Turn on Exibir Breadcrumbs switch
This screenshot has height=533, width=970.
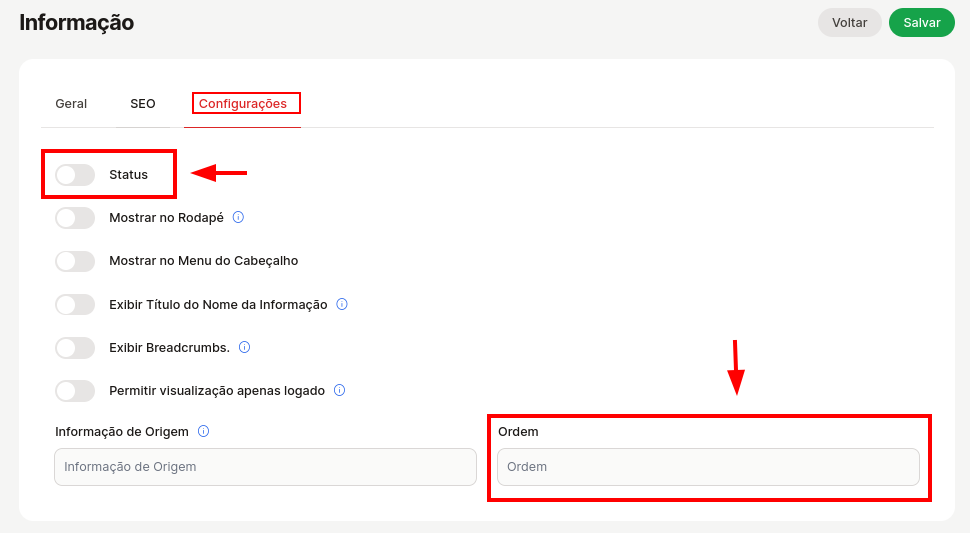click(75, 348)
